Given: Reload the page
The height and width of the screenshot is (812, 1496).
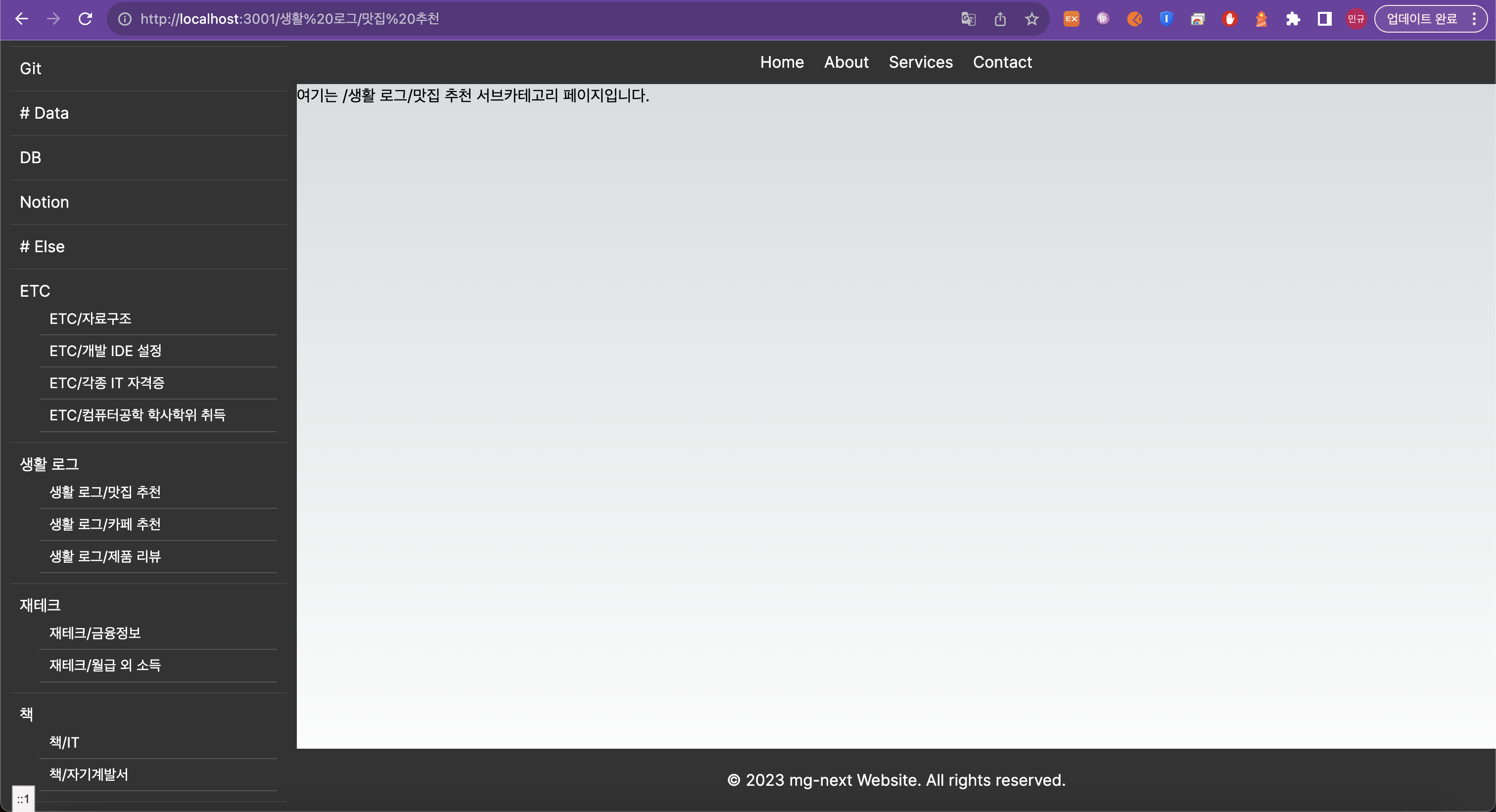Looking at the screenshot, I should coord(86,19).
